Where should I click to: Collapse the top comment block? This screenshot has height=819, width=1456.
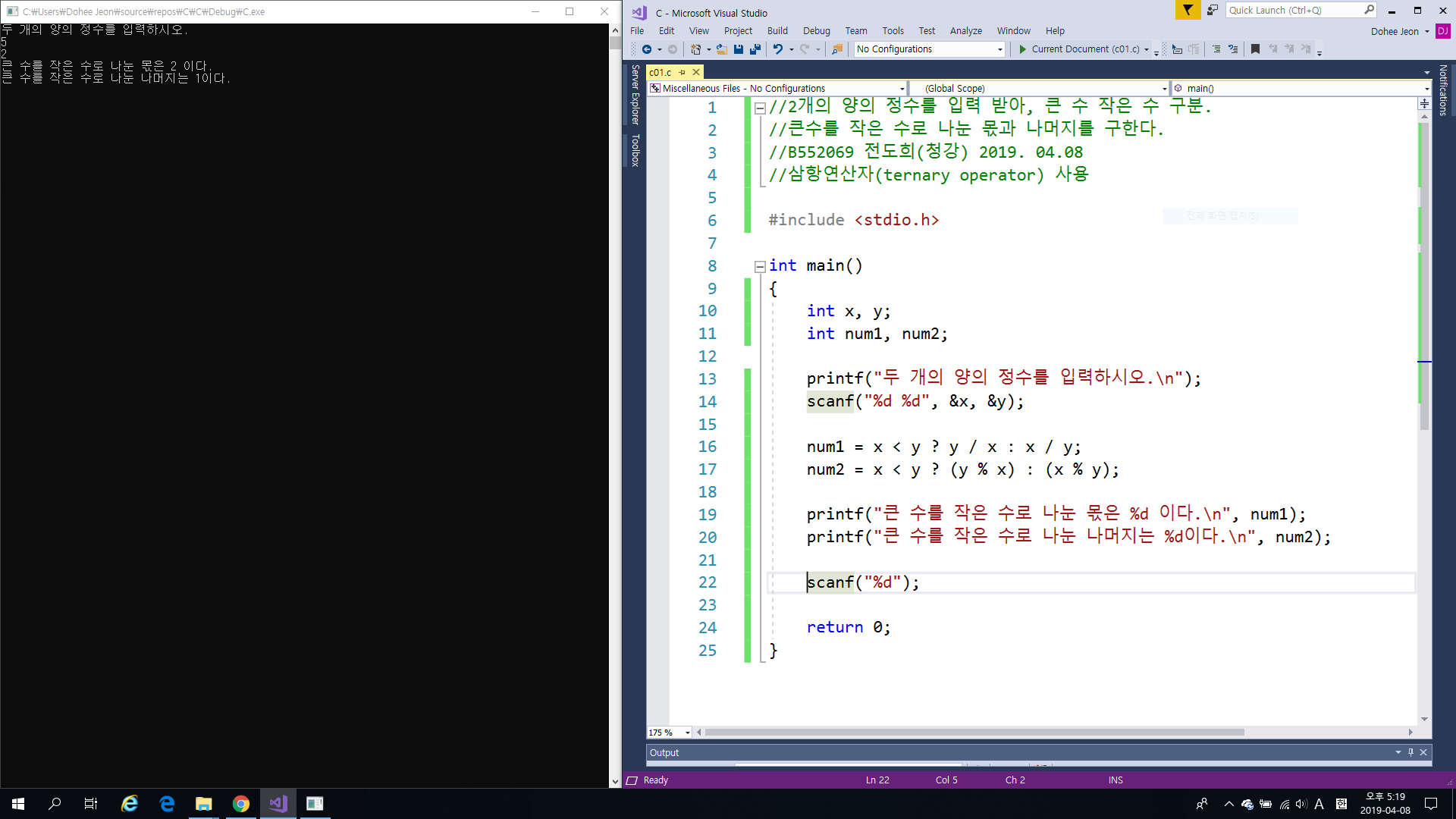point(759,108)
